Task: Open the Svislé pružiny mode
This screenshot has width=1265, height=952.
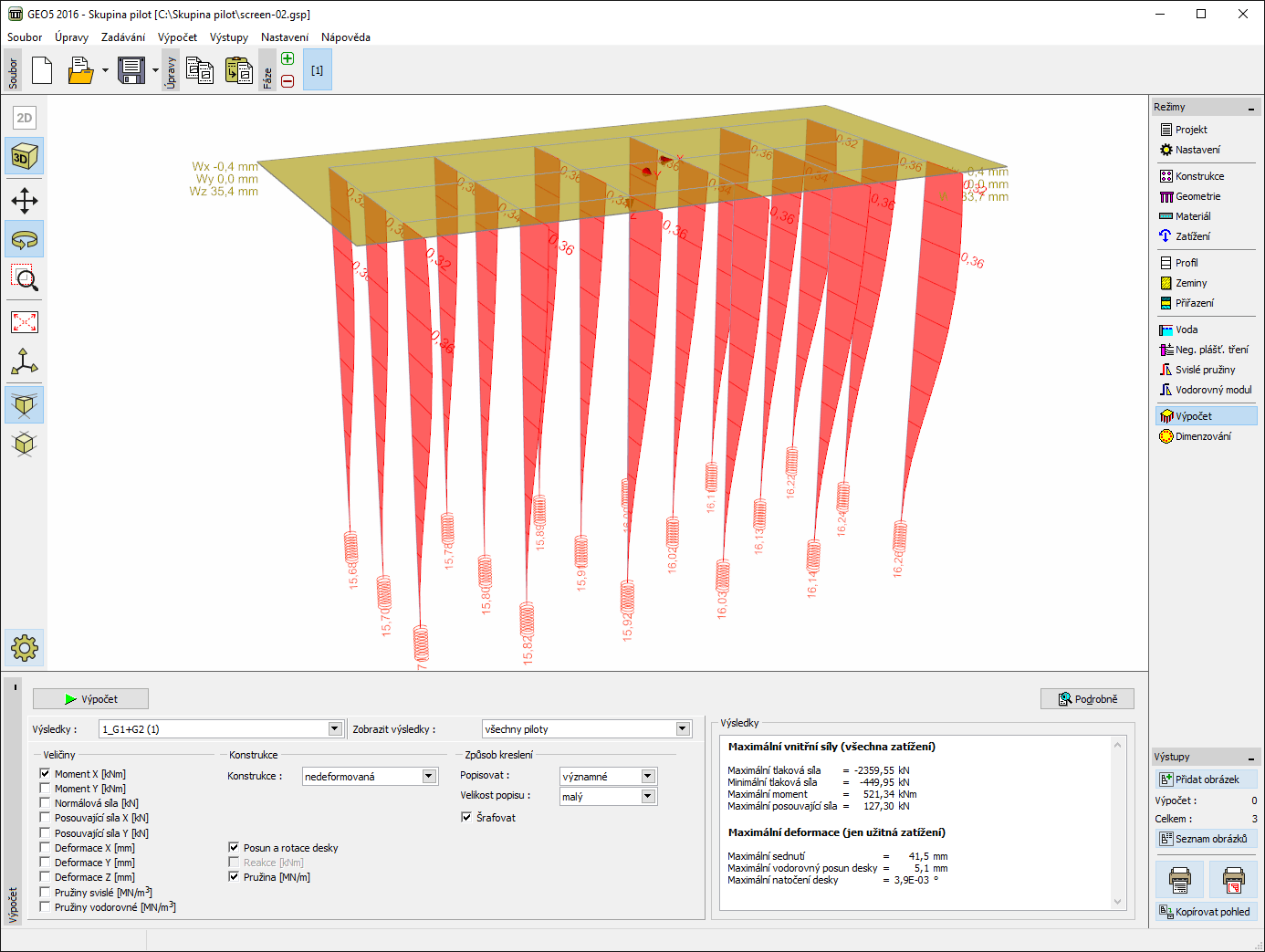Action: point(1206,370)
